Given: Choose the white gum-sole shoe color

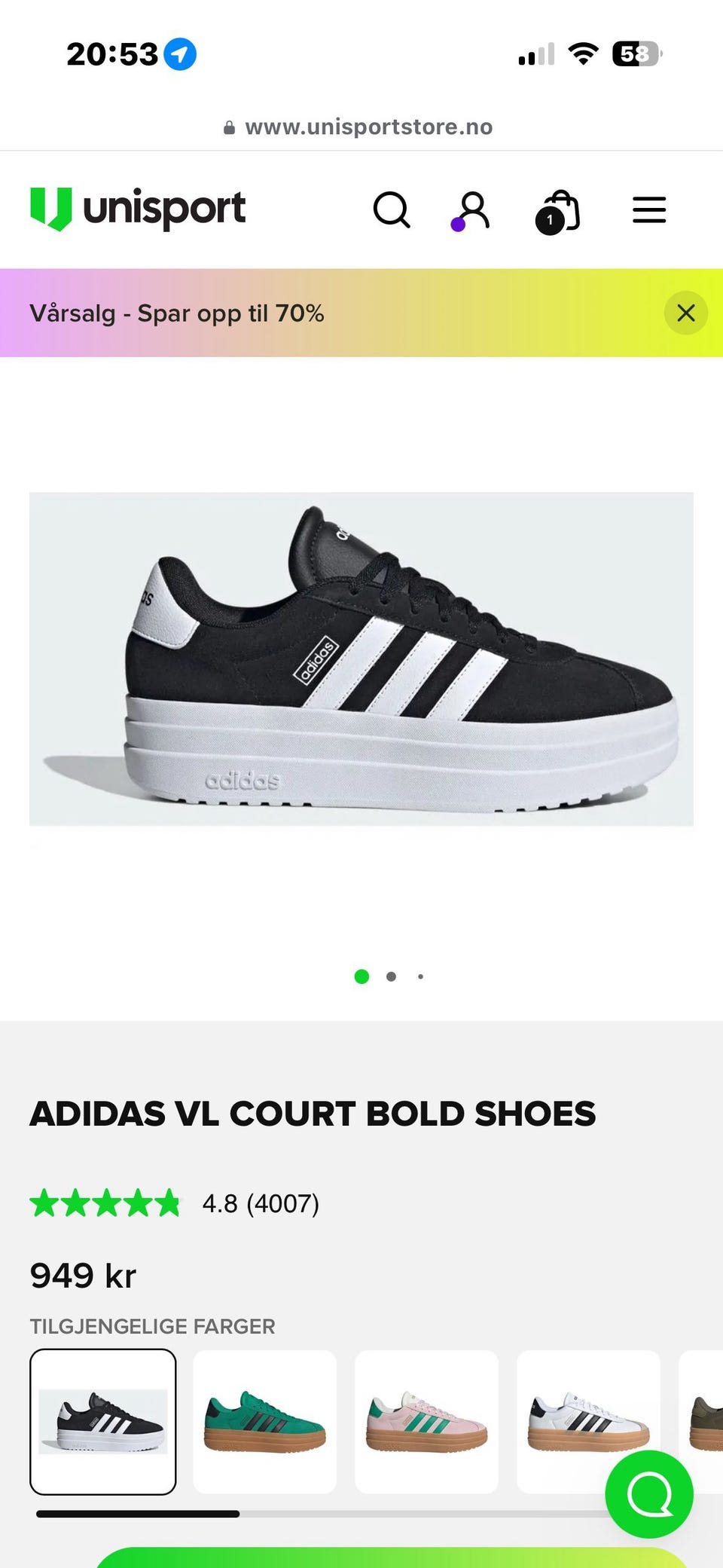Looking at the screenshot, I should point(588,1422).
